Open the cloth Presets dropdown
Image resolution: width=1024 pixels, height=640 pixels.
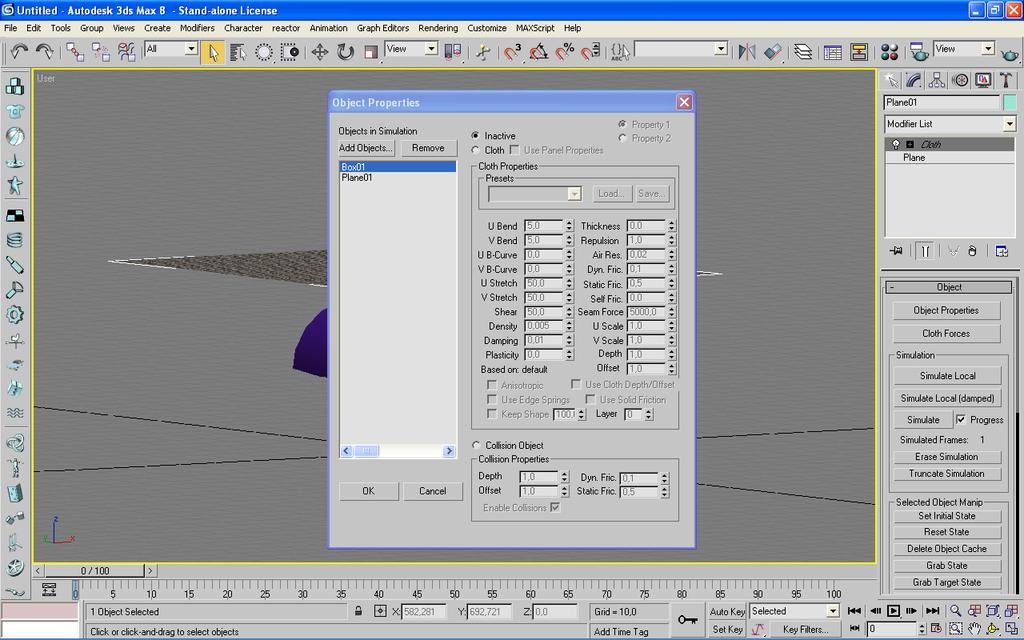click(534, 193)
